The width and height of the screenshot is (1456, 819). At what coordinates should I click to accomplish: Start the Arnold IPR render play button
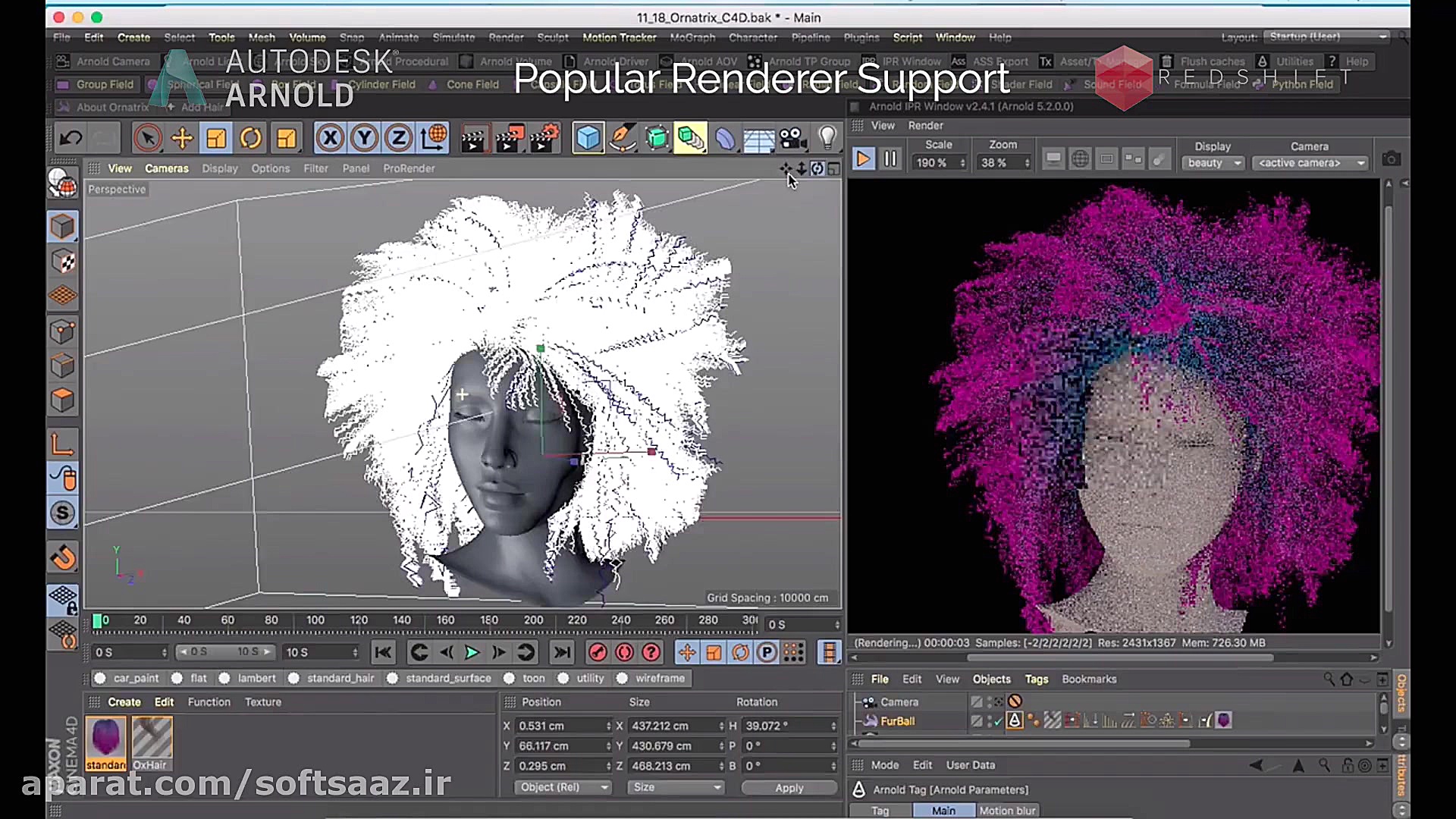click(x=863, y=159)
